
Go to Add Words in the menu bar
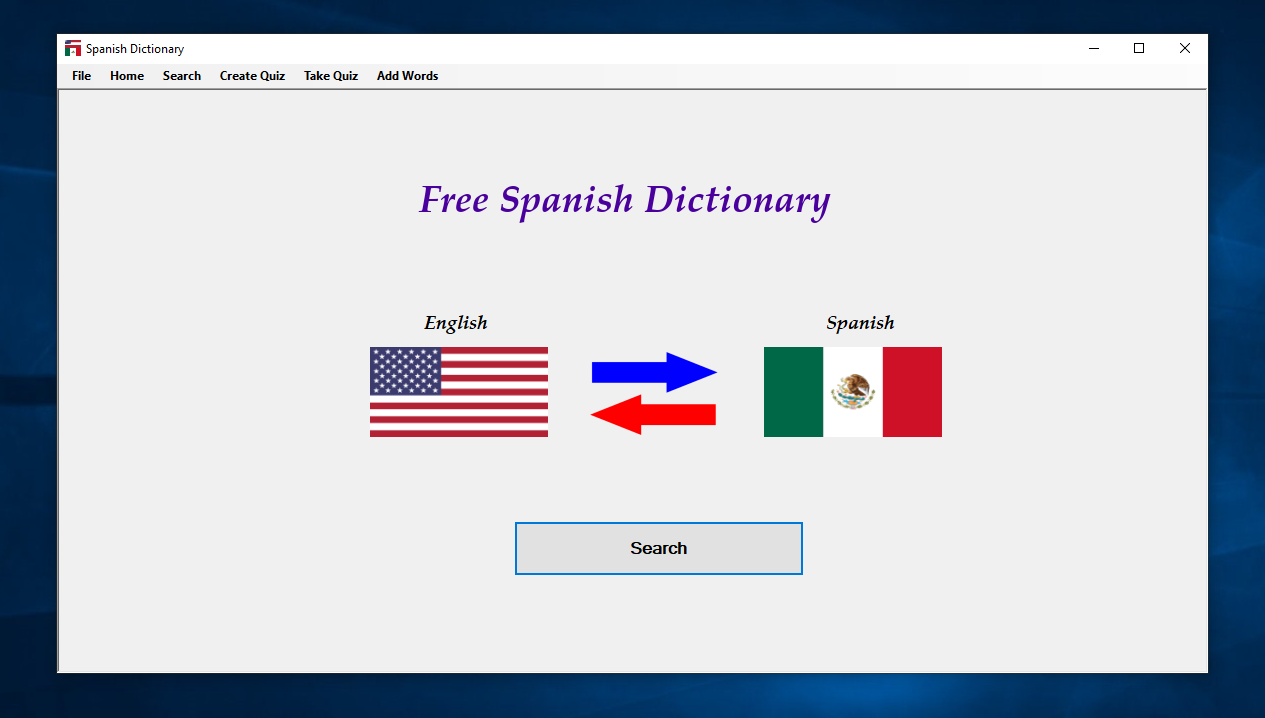coord(407,76)
